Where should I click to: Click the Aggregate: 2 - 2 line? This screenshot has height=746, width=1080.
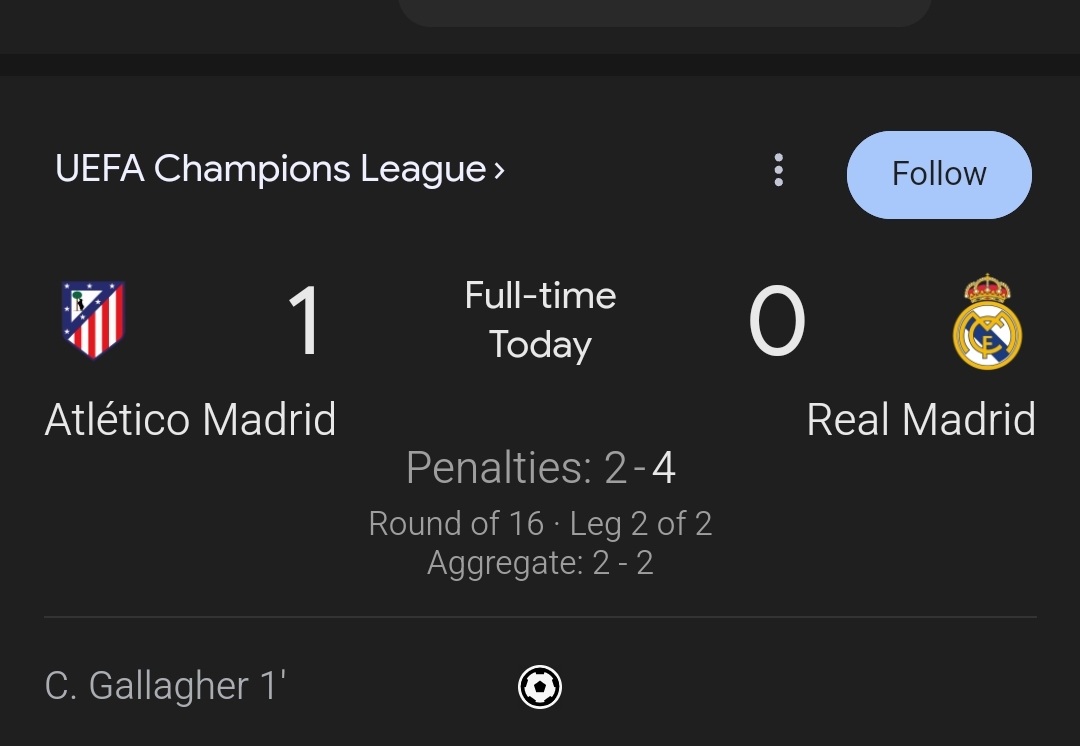click(540, 563)
